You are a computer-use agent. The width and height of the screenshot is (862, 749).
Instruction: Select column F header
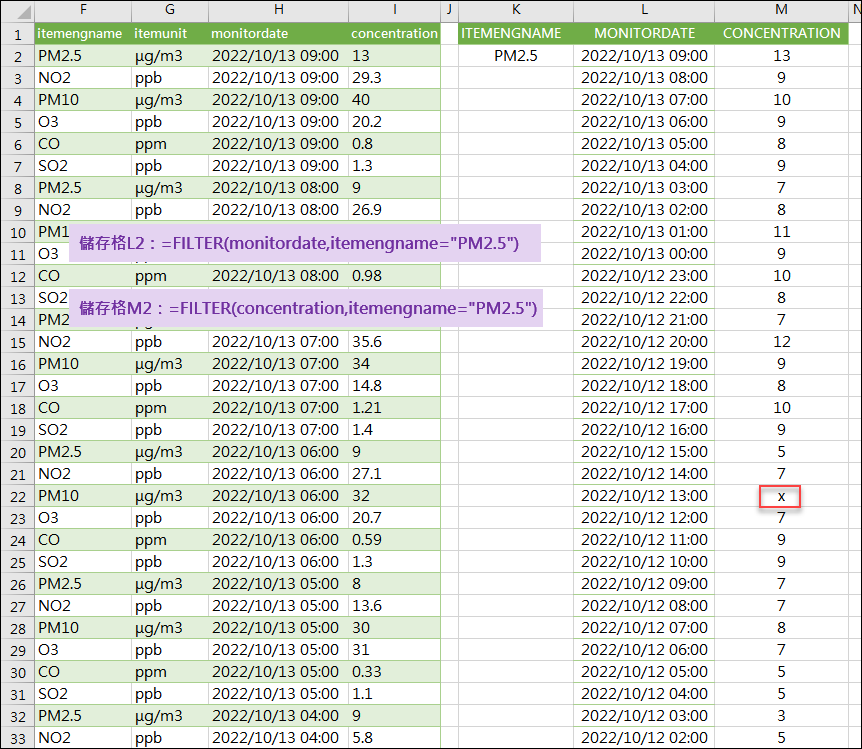(x=83, y=9)
